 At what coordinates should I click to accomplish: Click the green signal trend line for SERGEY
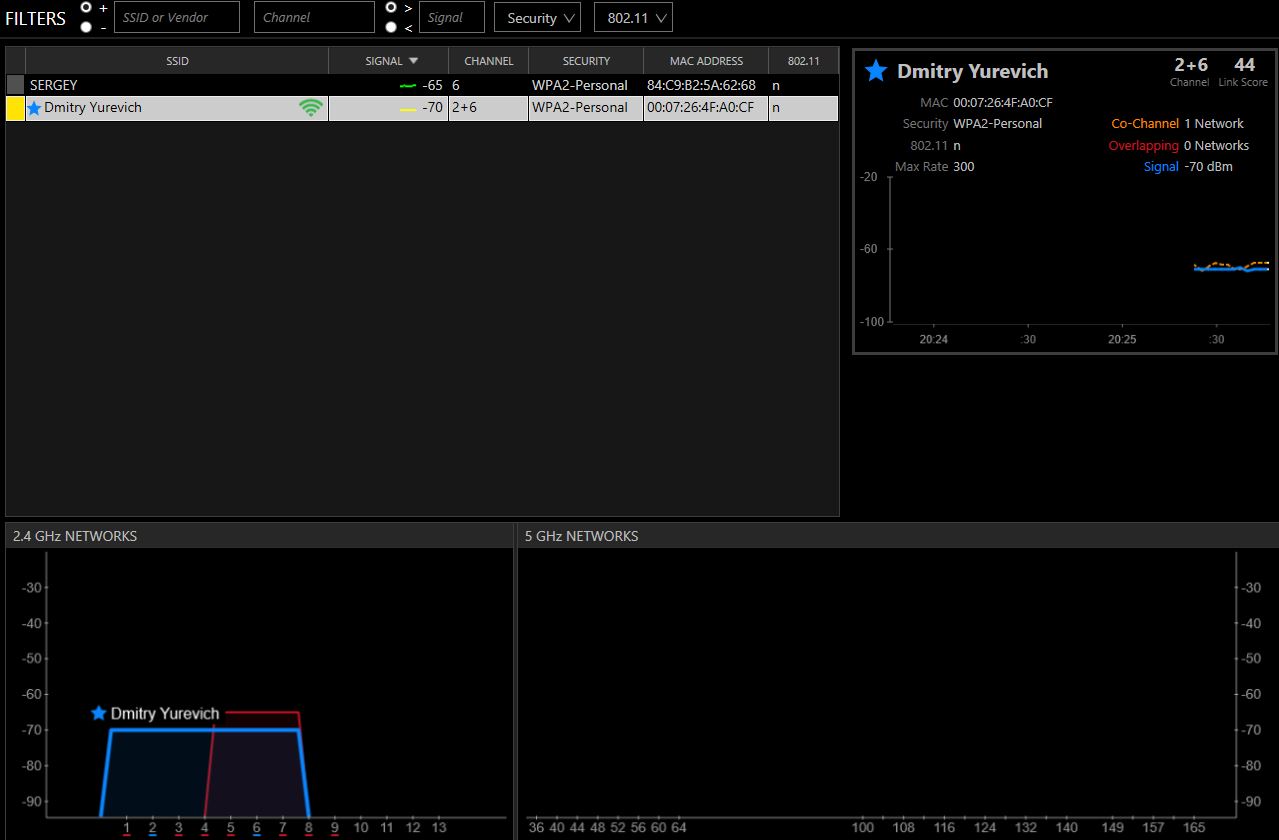tap(408, 86)
